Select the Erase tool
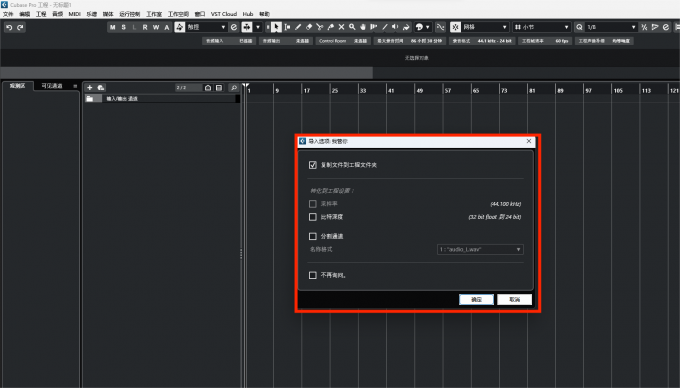Viewport: 680px width, 388px height. (309, 27)
